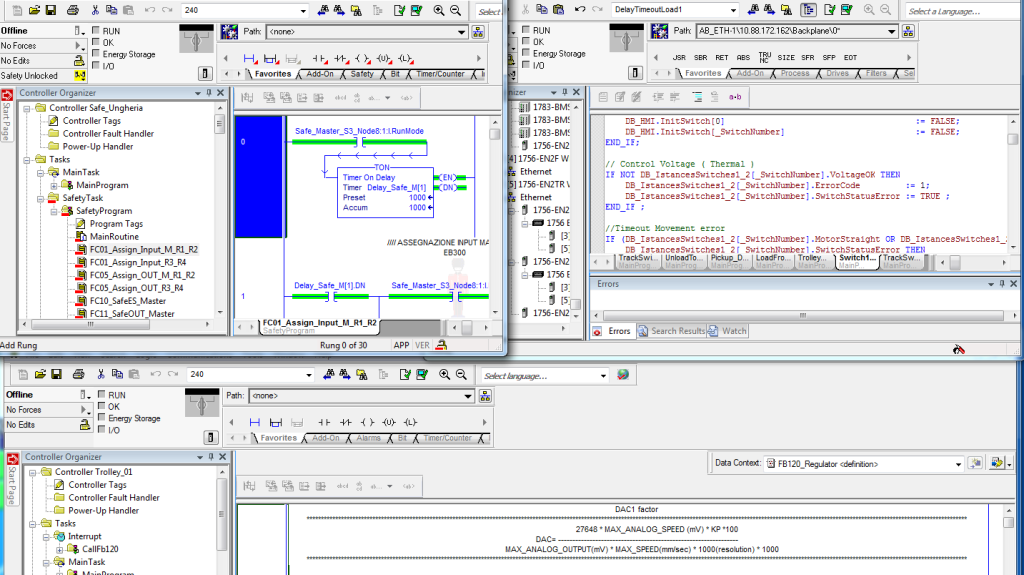Screen dimensions: 1024x575
Task: Toggle Energy Storage box in structured text window
Action: tap(526, 53)
